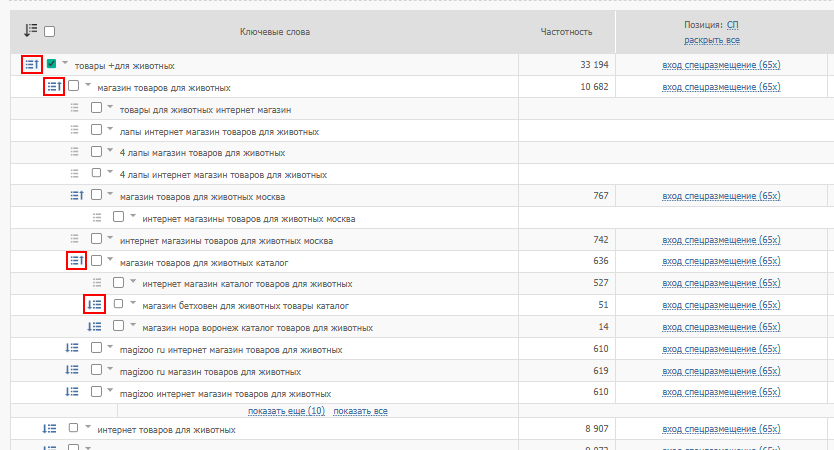
Task: Click list icon for 'магазин нора воронеж' row
Action: [x=96, y=326]
